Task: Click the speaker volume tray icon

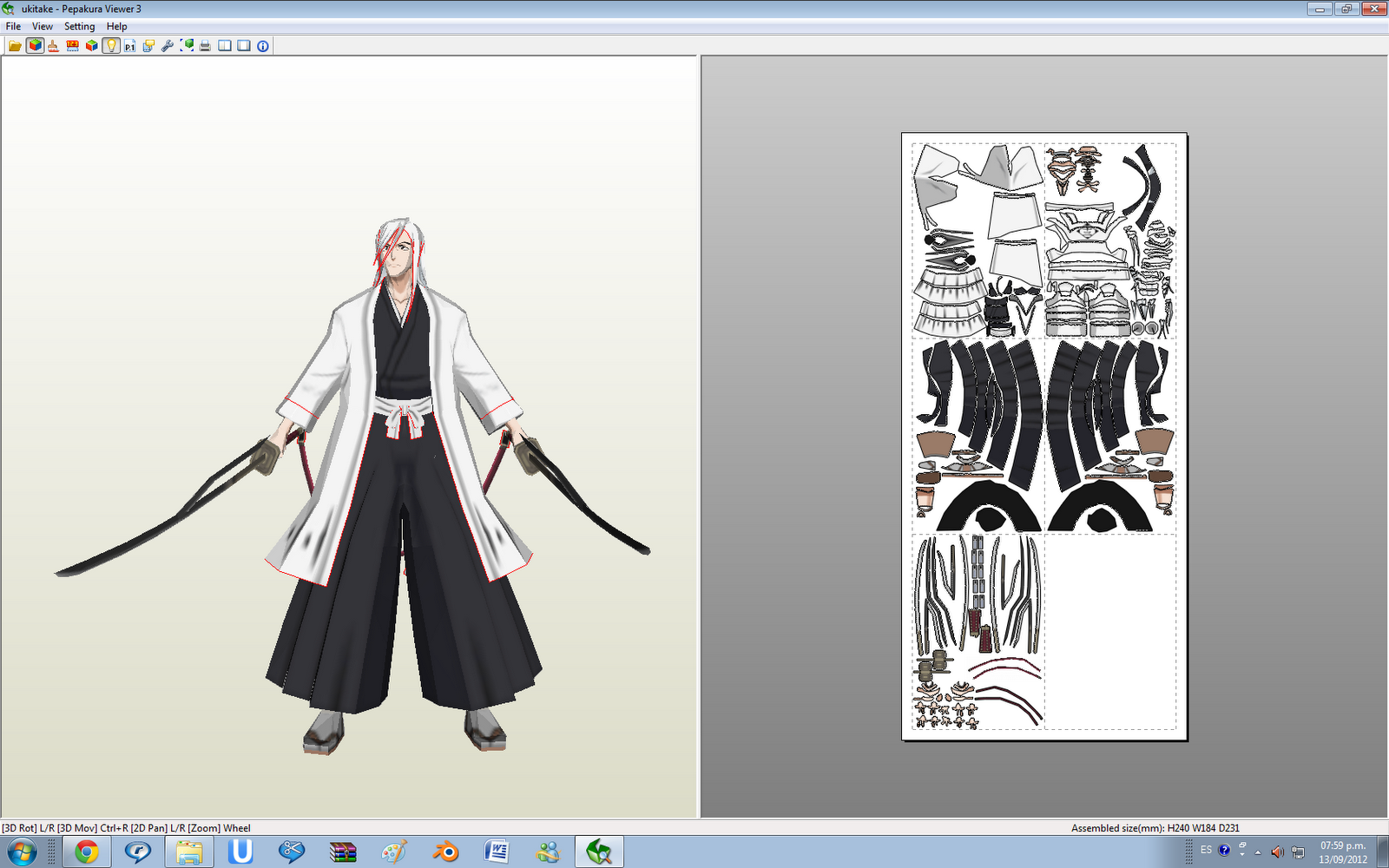Action: tap(1277, 852)
